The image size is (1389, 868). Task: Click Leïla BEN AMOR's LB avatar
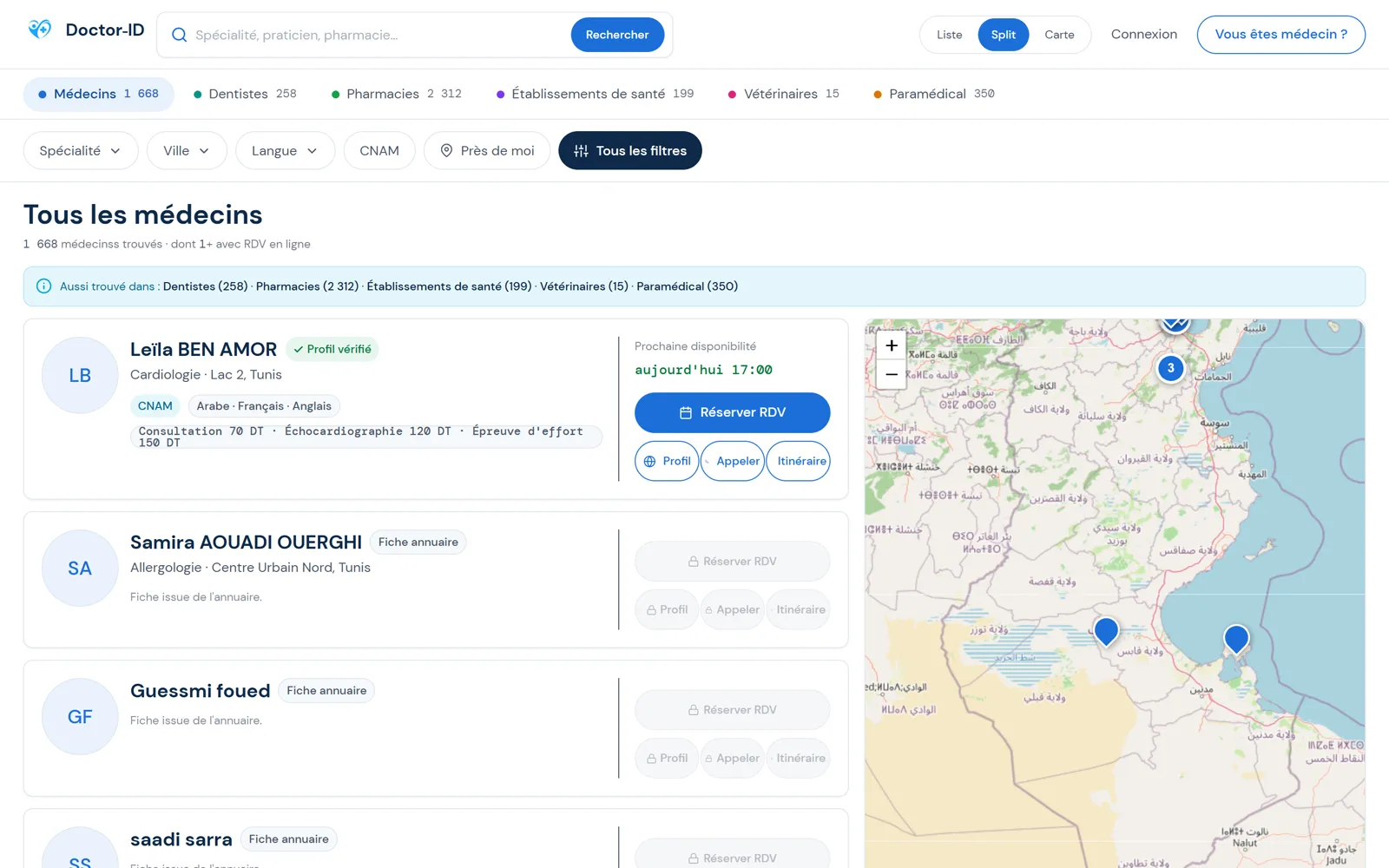click(80, 375)
